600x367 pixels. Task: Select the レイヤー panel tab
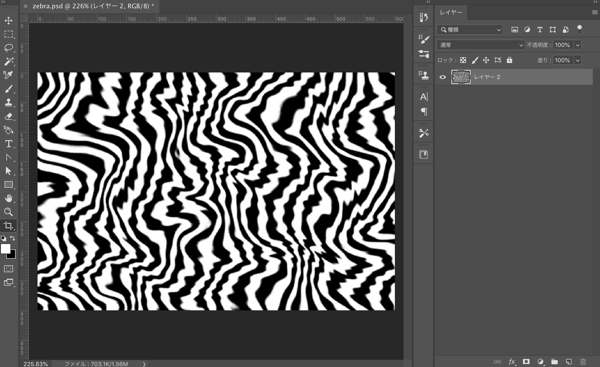pyautogui.click(x=451, y=12)
